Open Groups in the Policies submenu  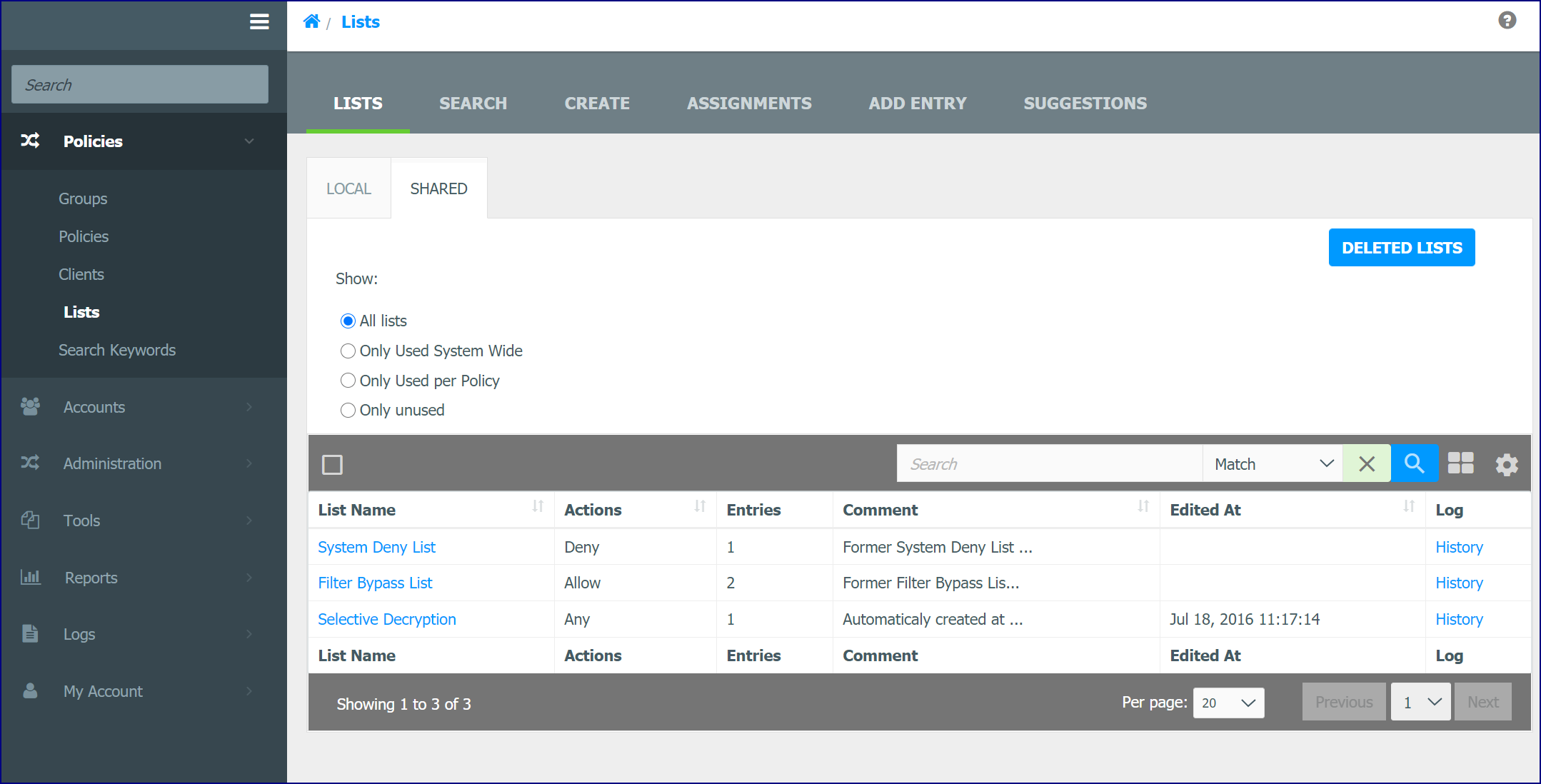83,198
